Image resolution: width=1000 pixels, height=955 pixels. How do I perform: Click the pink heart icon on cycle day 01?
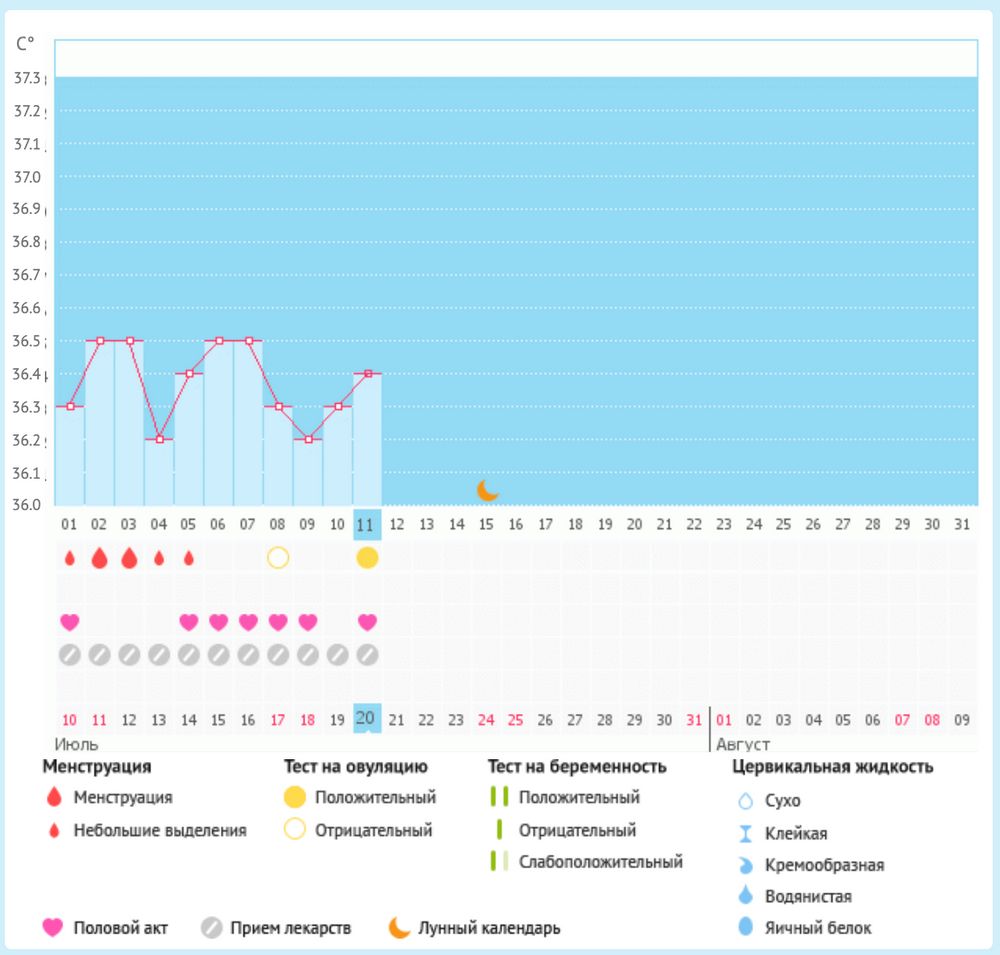[69, 622]
